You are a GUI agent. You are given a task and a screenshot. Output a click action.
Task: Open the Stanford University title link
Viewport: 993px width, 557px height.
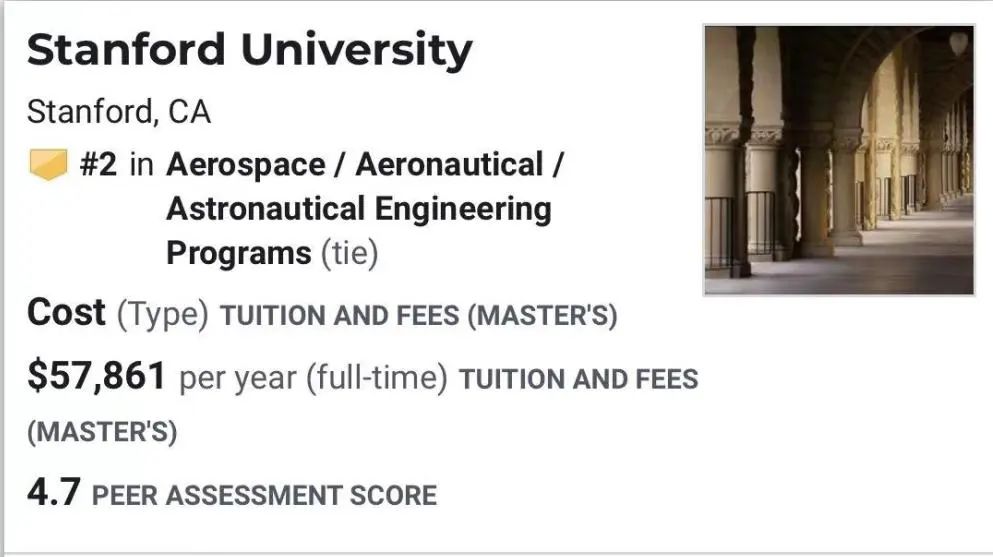pos(249,51)
